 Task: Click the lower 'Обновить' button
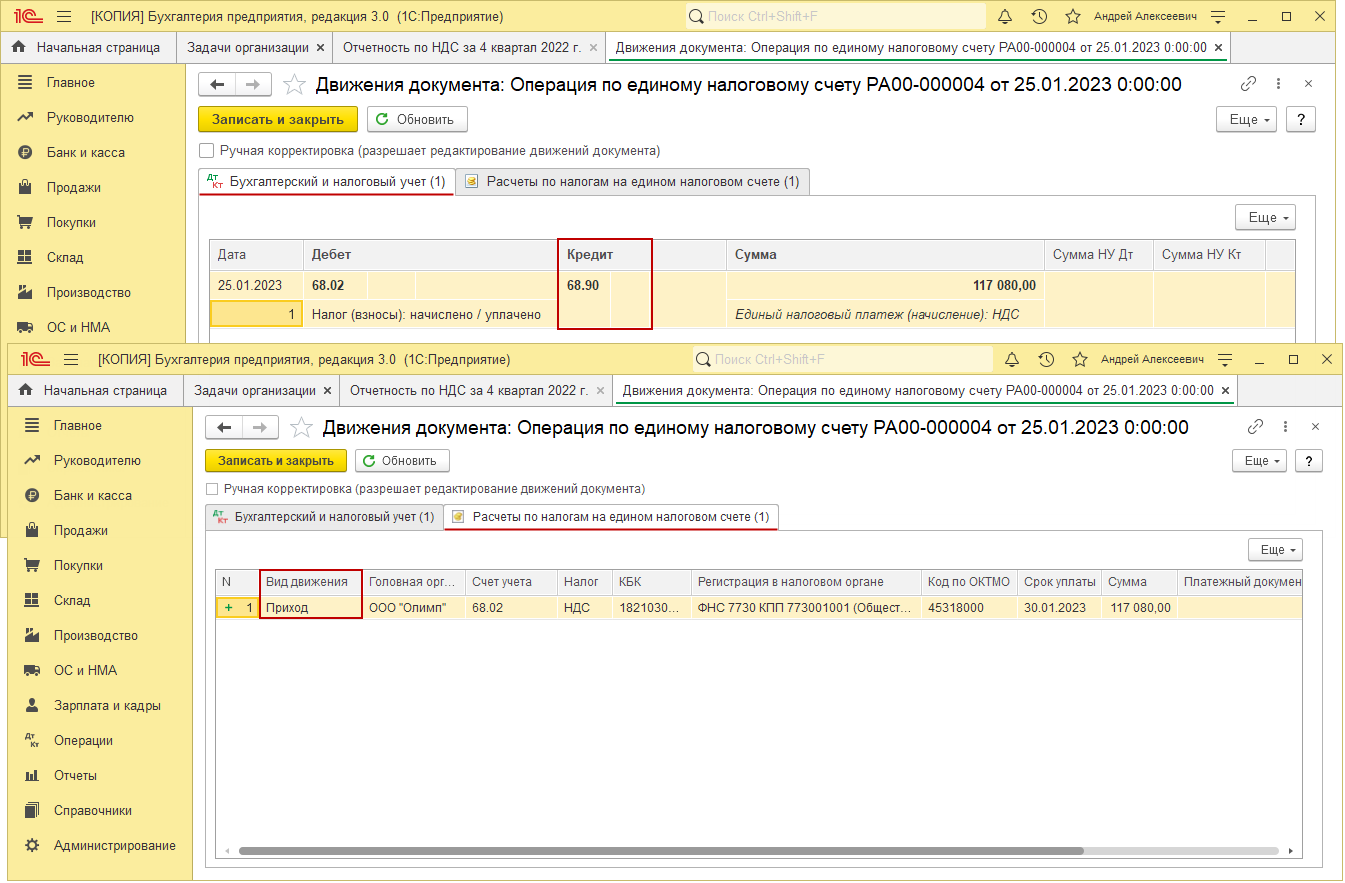402,461
